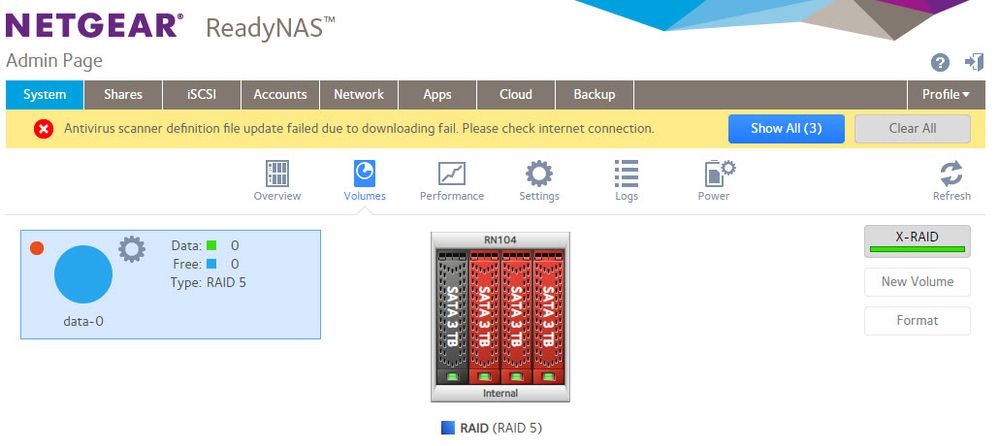The image size is (999, 446).
Task: Click the logout door icon
Action: (974, 63)
